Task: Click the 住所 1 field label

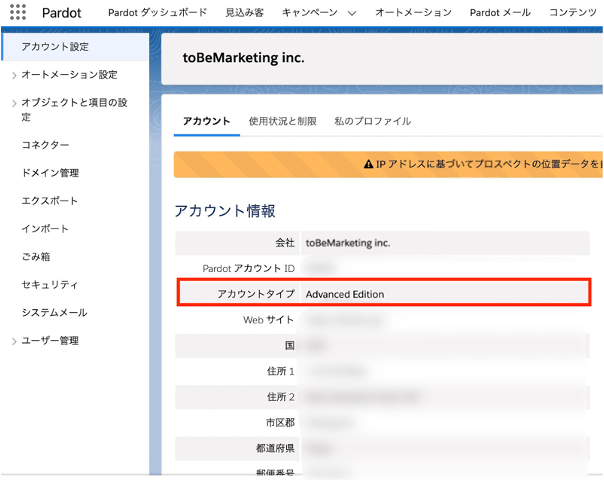Action: click(281, 371)
